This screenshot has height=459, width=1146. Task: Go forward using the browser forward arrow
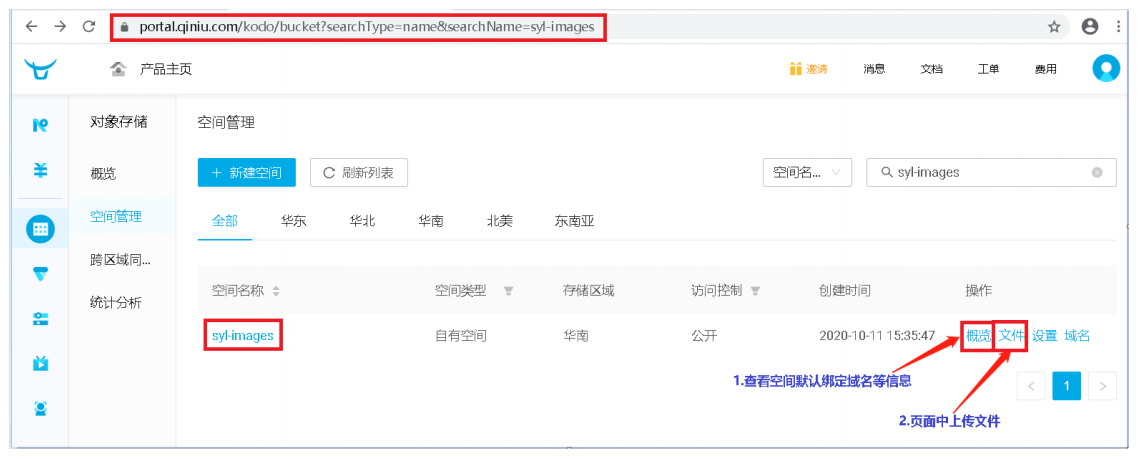[60, 26]
